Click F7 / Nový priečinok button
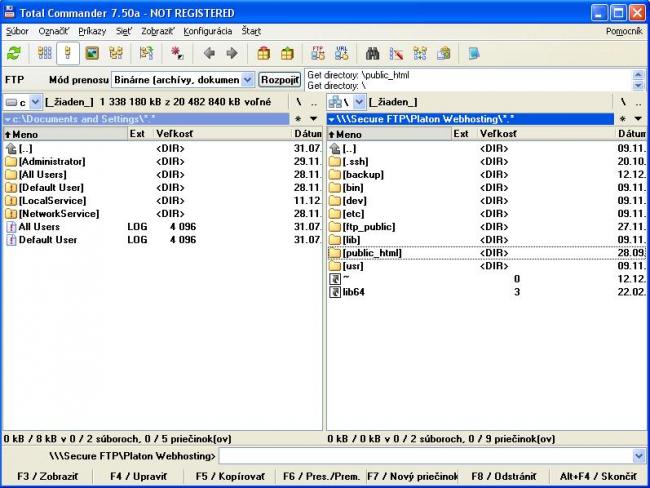The height and width of the screenshot is (488, 650). point(412,476)
